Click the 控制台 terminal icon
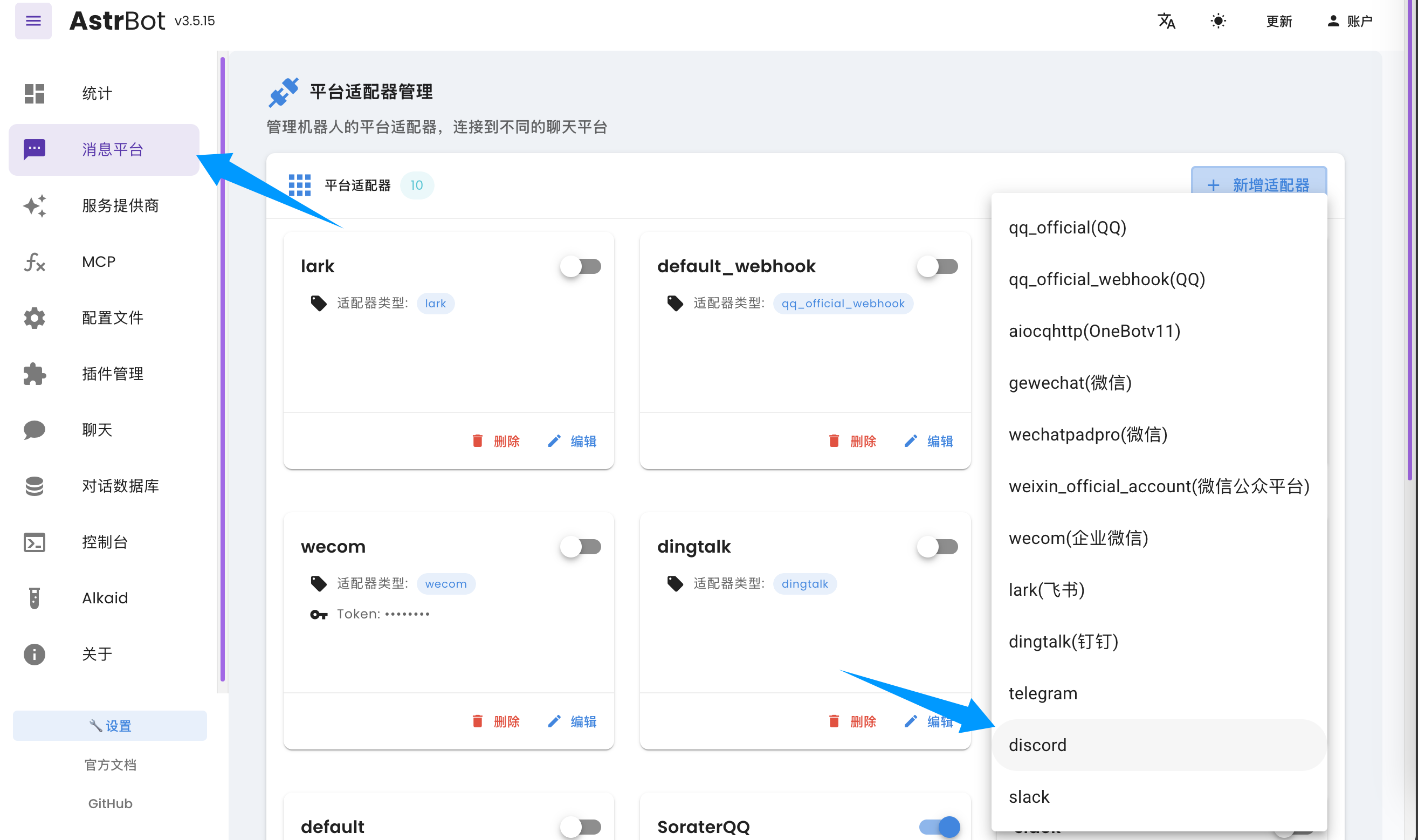Screen dimensions: 1418x840 pyautogui.click(x=34, y=542)
